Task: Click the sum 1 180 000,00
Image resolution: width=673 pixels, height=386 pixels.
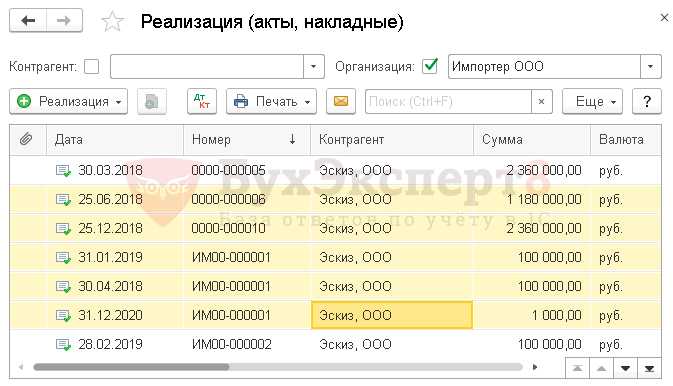Action: click(544, 199)
